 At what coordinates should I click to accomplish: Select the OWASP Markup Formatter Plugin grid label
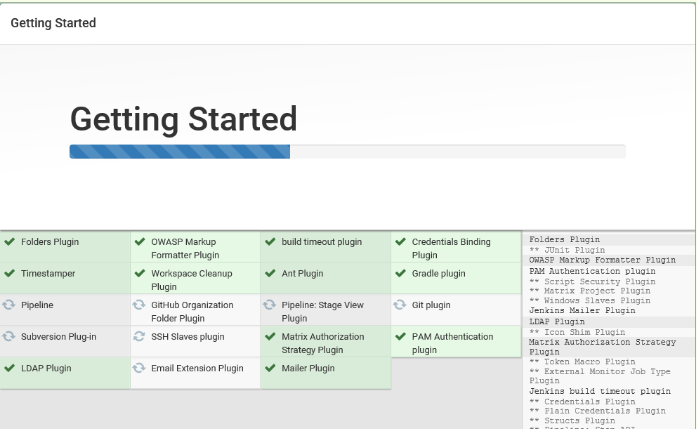(x=185, y=249)
